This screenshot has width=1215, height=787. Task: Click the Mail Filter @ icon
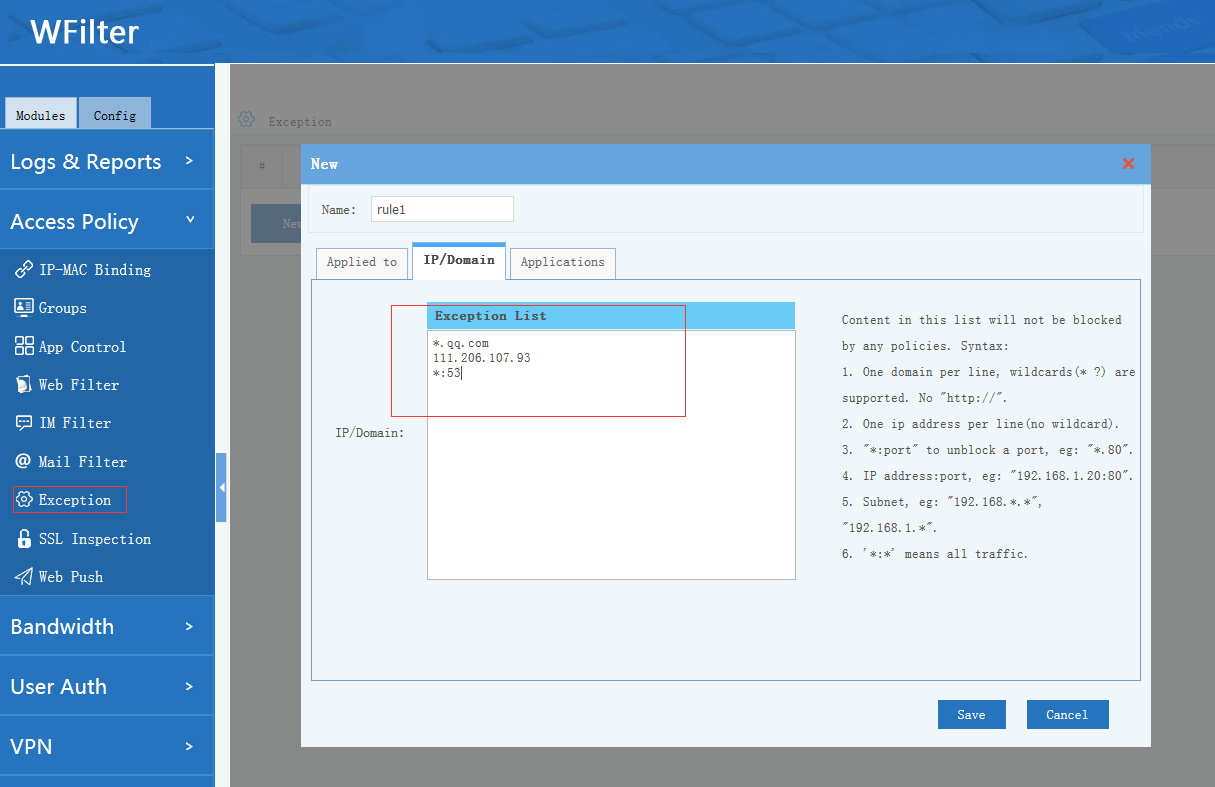pos(24,461)
